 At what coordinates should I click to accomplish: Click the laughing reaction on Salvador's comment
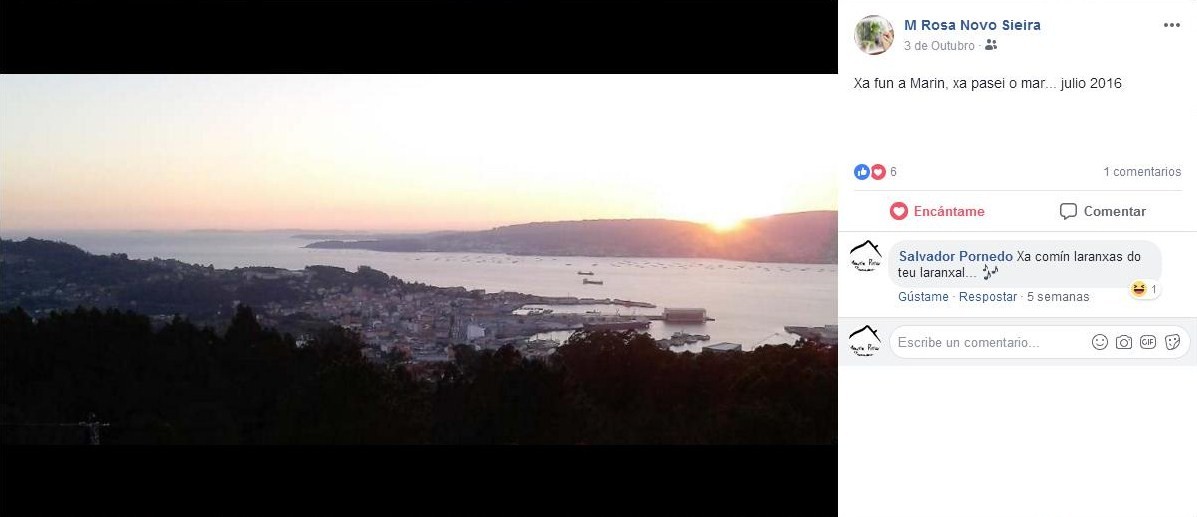[1138, 289]
